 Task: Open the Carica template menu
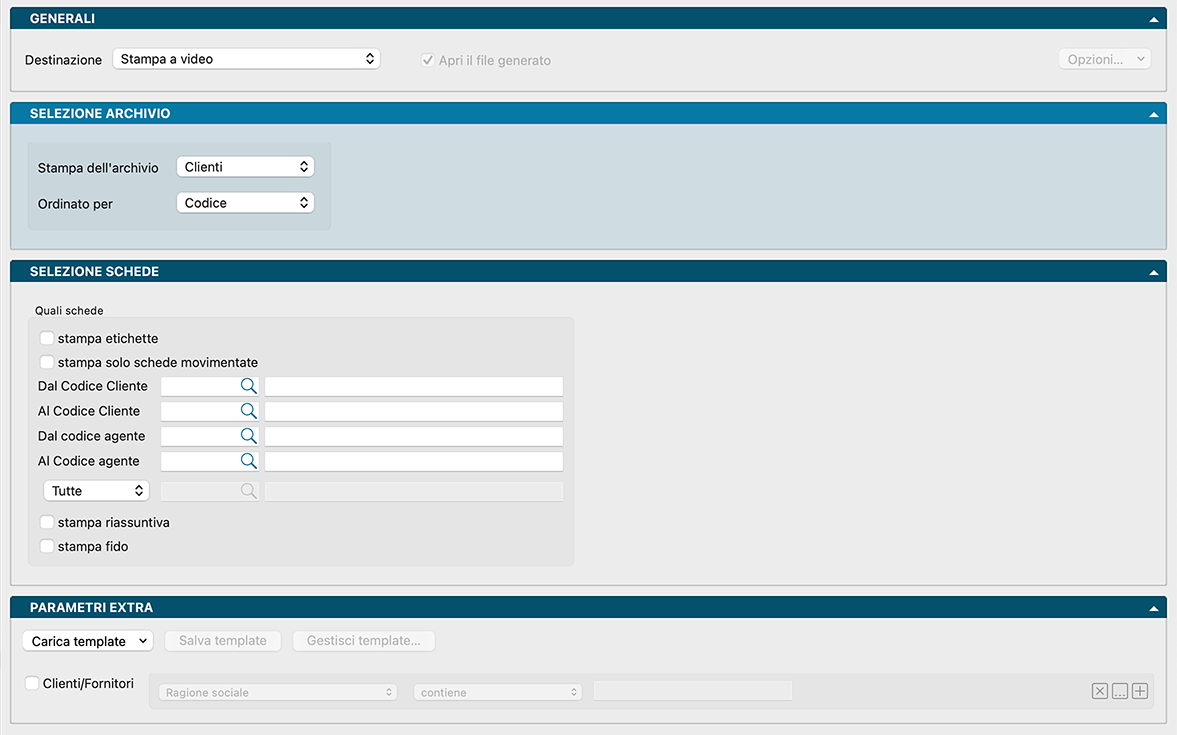tap(87, 641)
